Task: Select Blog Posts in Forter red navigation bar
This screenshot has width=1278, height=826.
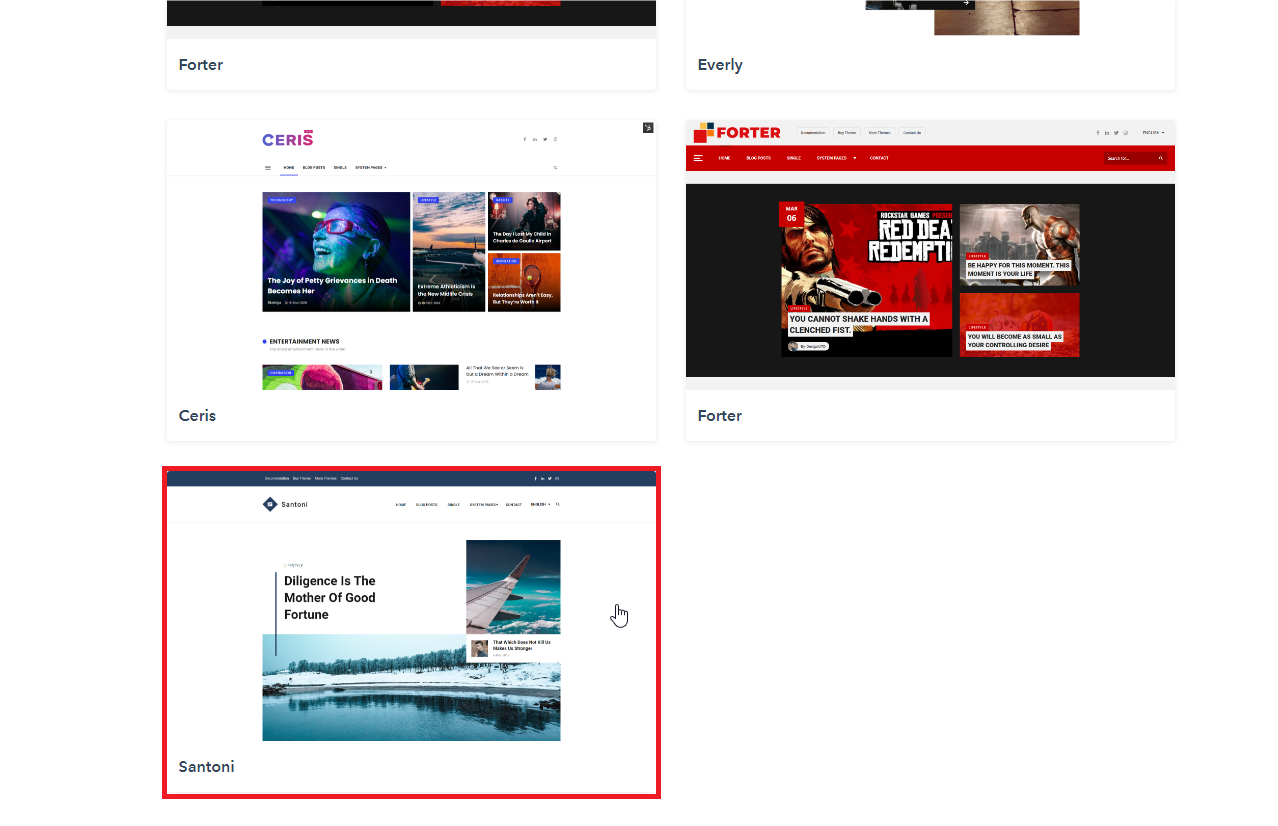Action: pos(758,158)
